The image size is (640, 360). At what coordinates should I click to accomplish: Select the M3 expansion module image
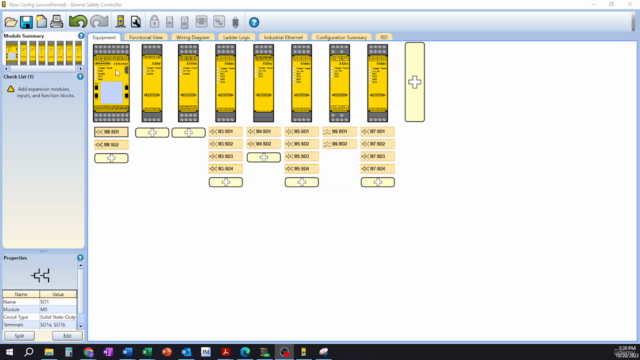click(x=226, y=83)
